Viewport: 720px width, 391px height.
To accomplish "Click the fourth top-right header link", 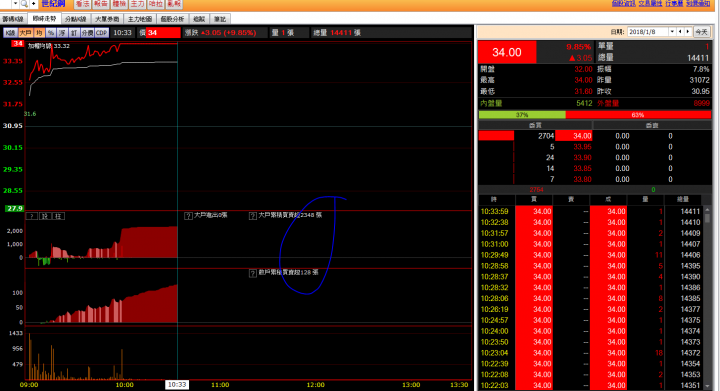I will [x=698, y=3].
